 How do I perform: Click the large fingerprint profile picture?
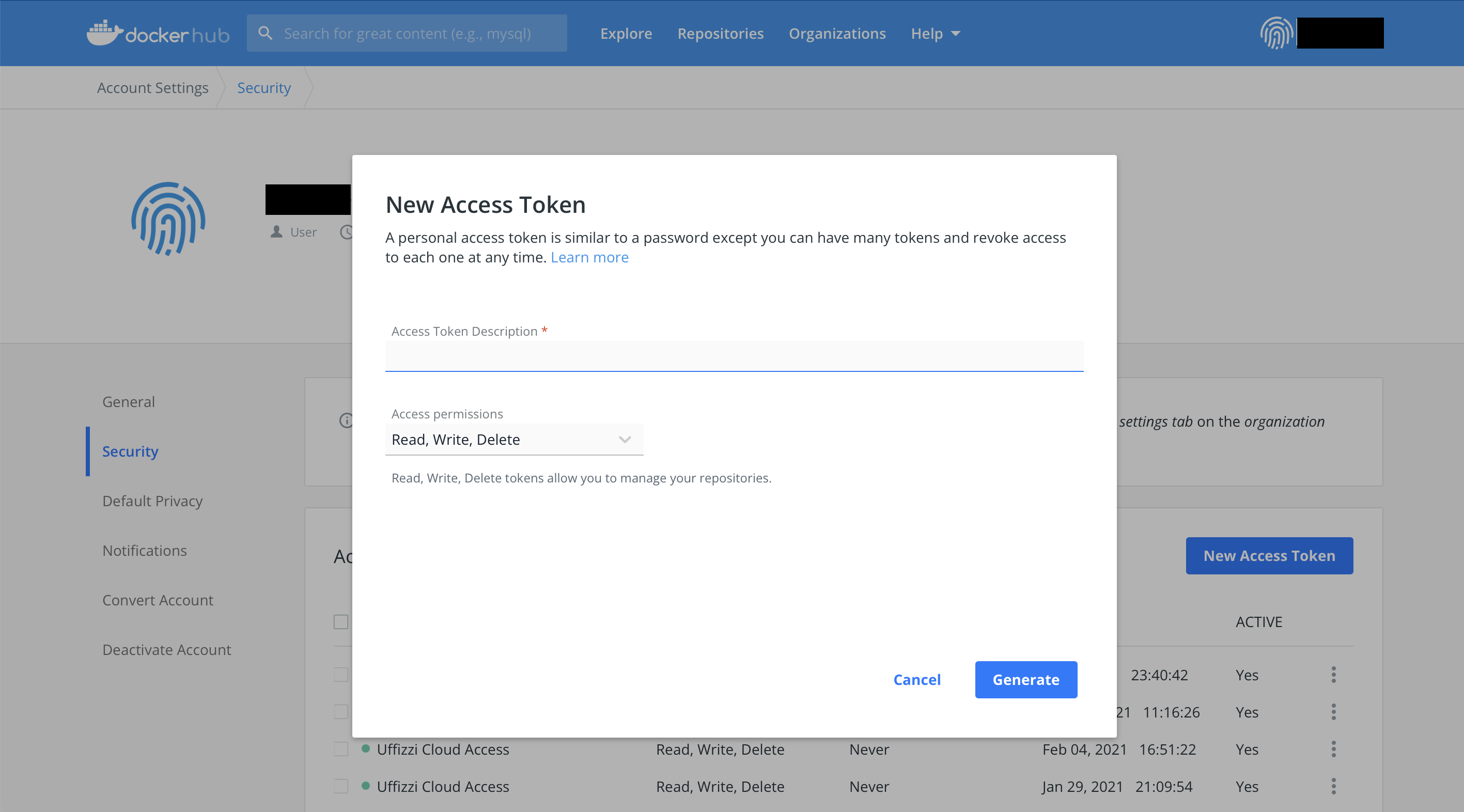[168, 219]
